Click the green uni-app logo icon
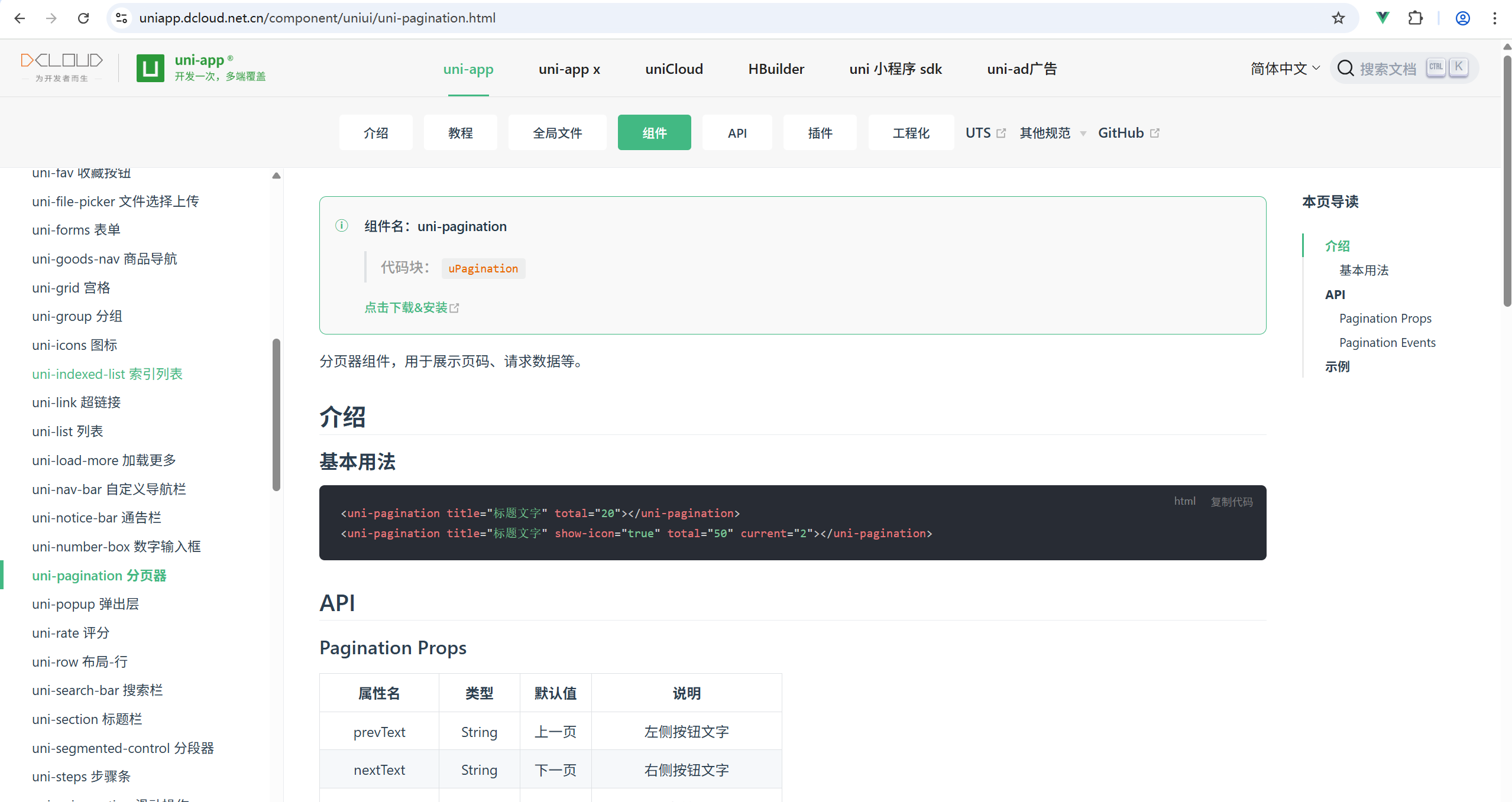This screenshot has width=1512, height=802. (x=150, y=68)
